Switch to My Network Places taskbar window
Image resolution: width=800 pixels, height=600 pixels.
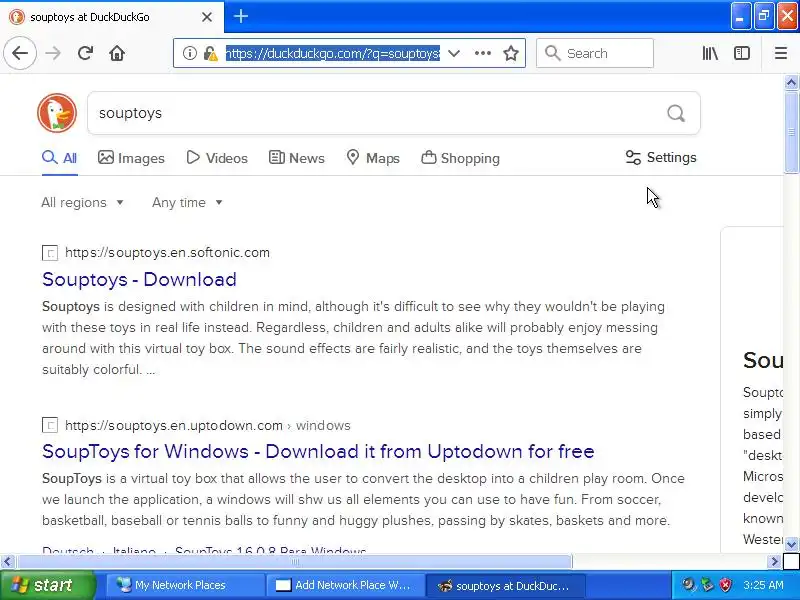click(184, 585)
